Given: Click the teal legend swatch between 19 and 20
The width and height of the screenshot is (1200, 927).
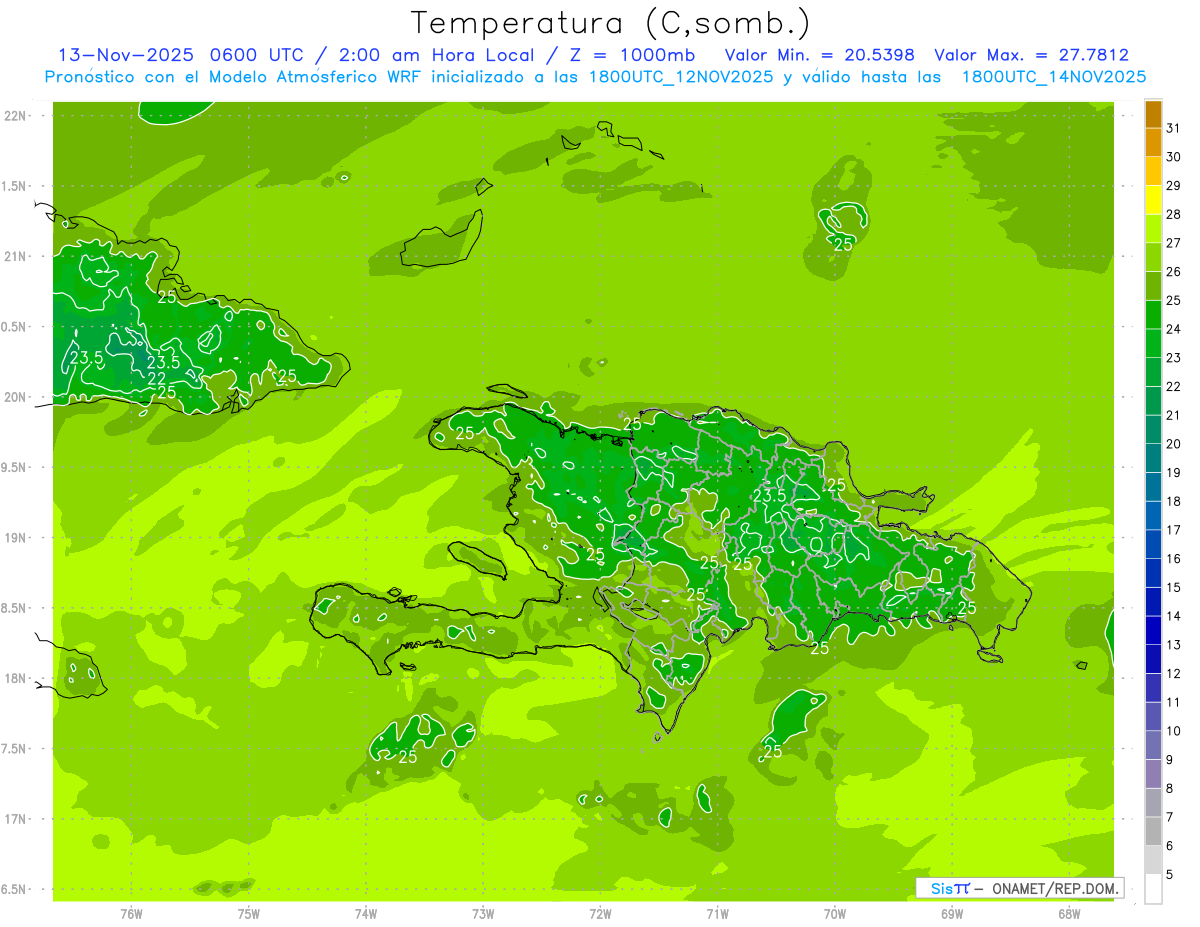Looking at the screenshot, I should [x=1153, y=458].
